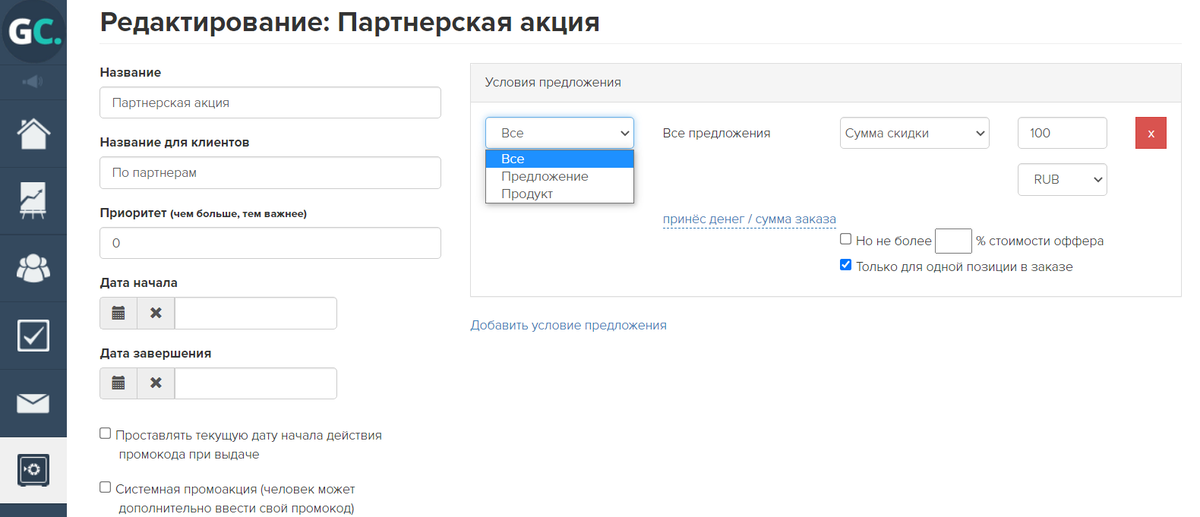Open the house dashboard sidebar icon

pos(33,134)
